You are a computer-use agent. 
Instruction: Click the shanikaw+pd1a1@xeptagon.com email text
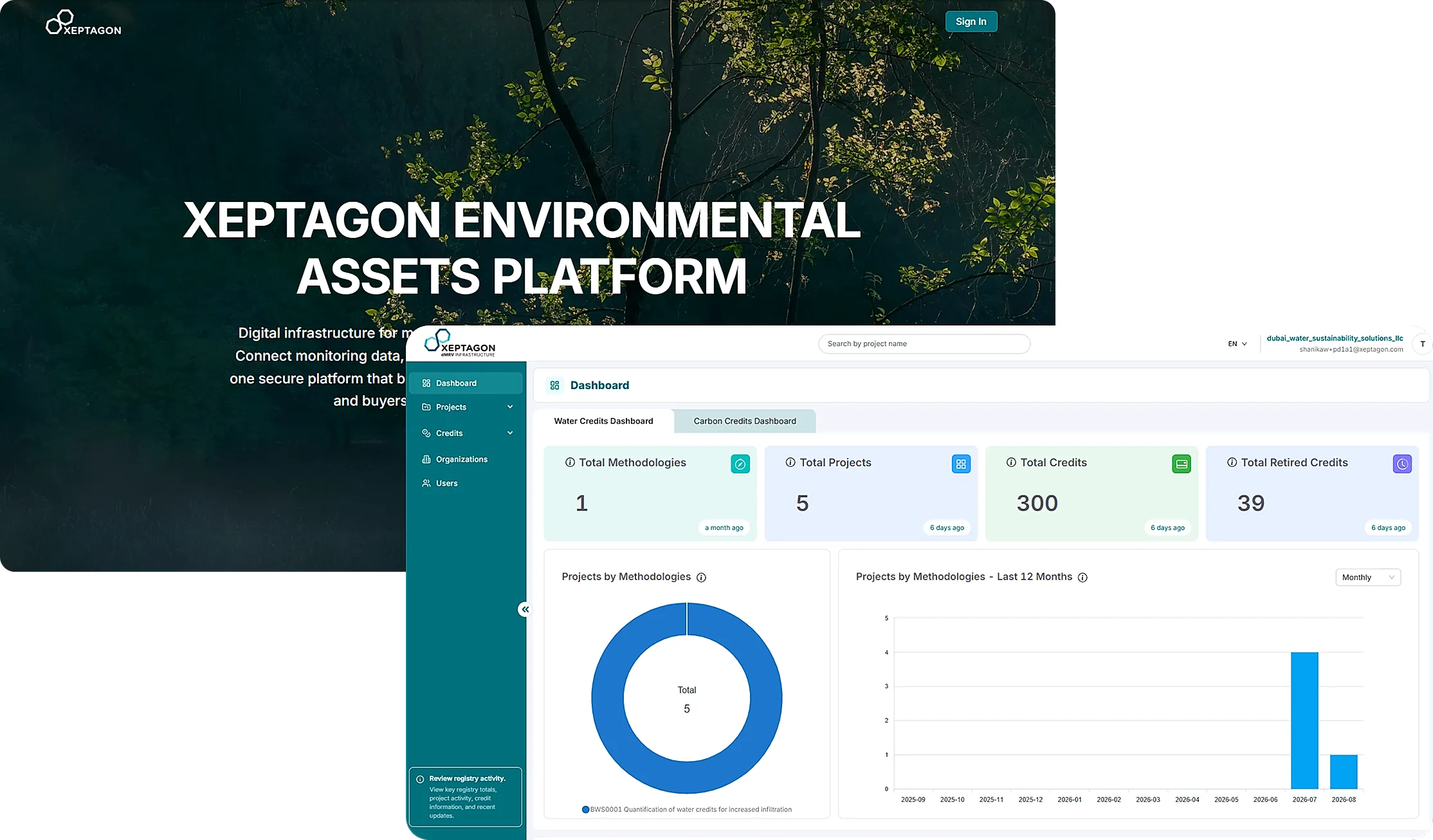coord(1351,350)
